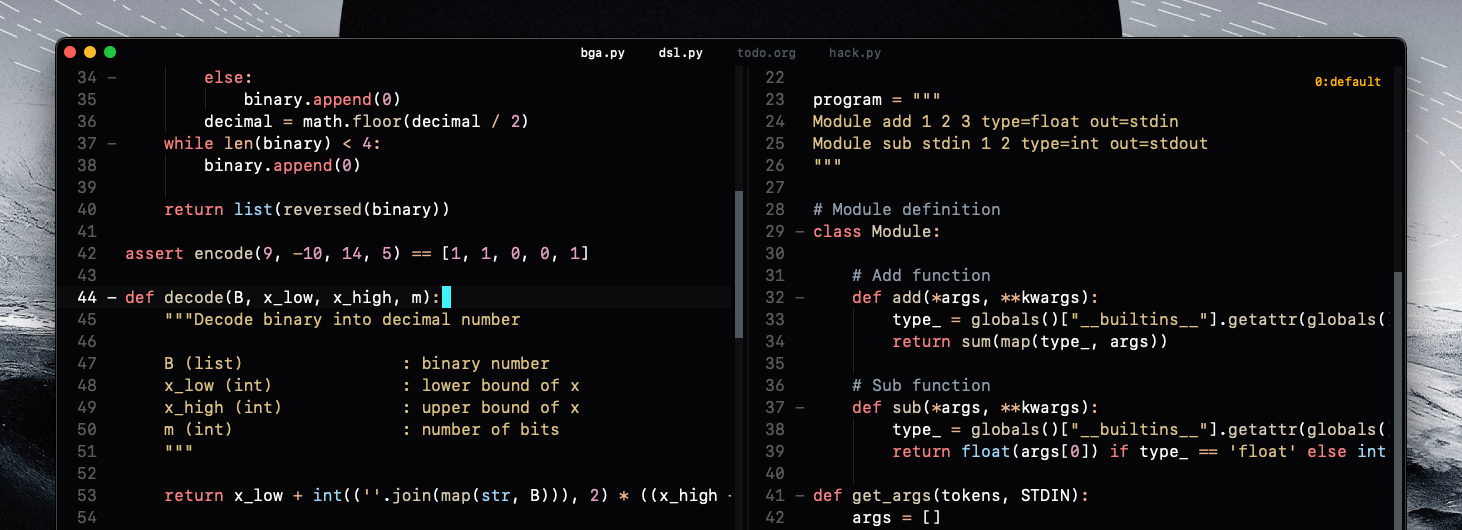Click the yellow minimize window button
This screenshot has width=1462, height=530.
pyautogui.click(x=90, y=52)
